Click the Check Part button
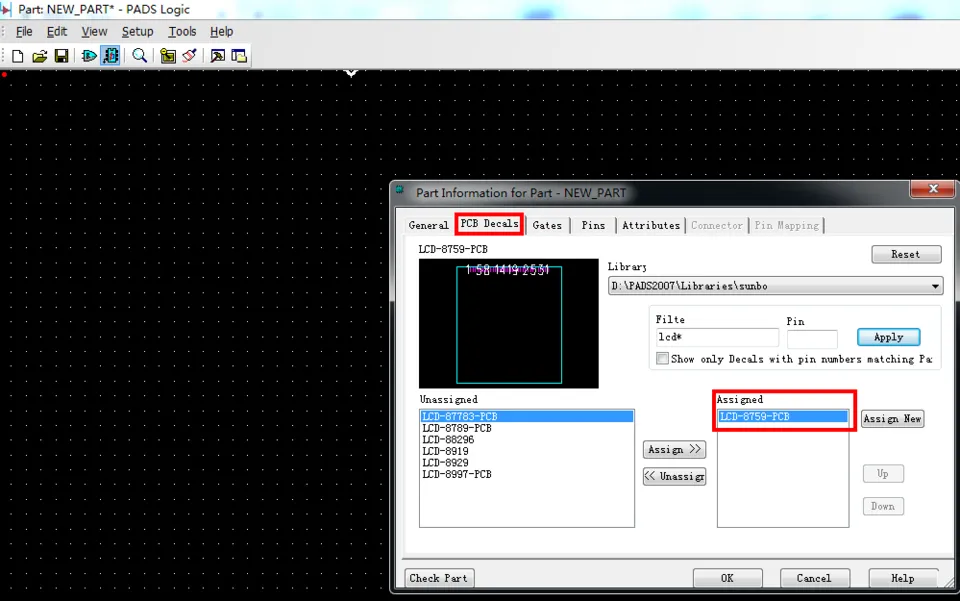 pos(438,578)
